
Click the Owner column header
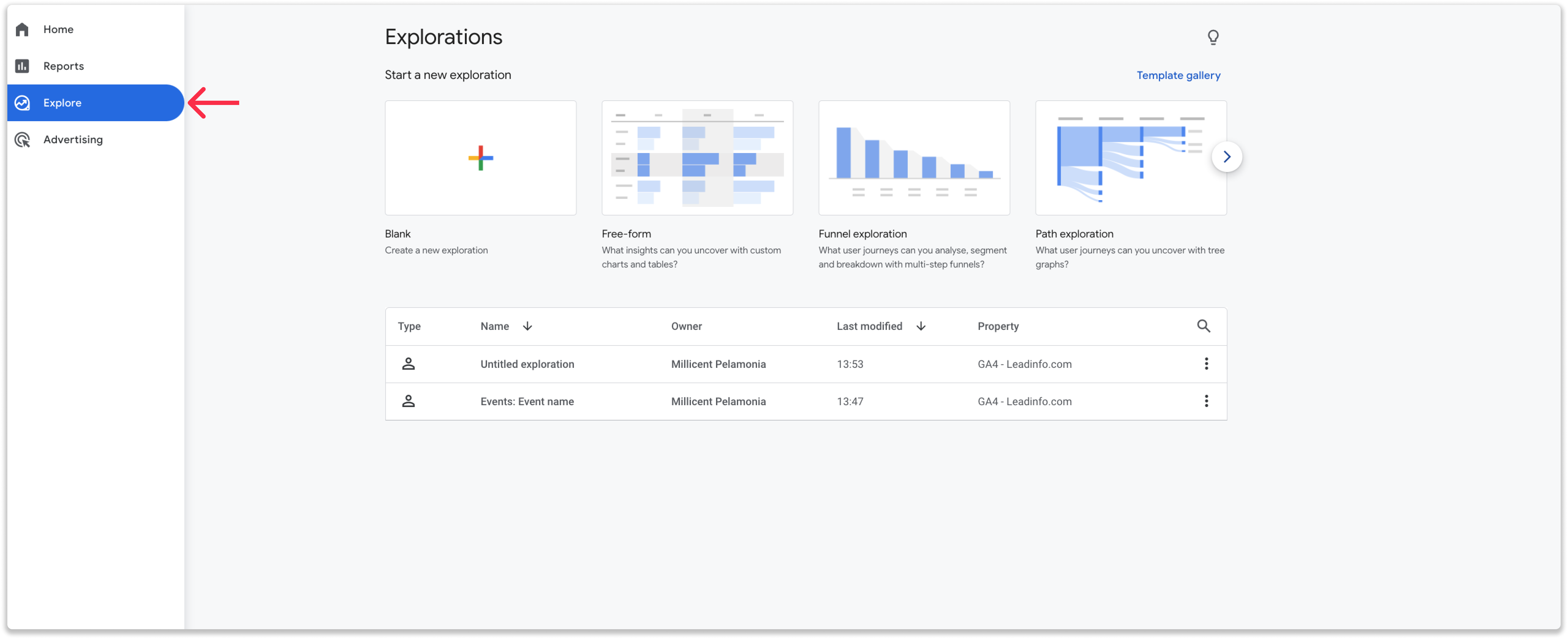686,326
